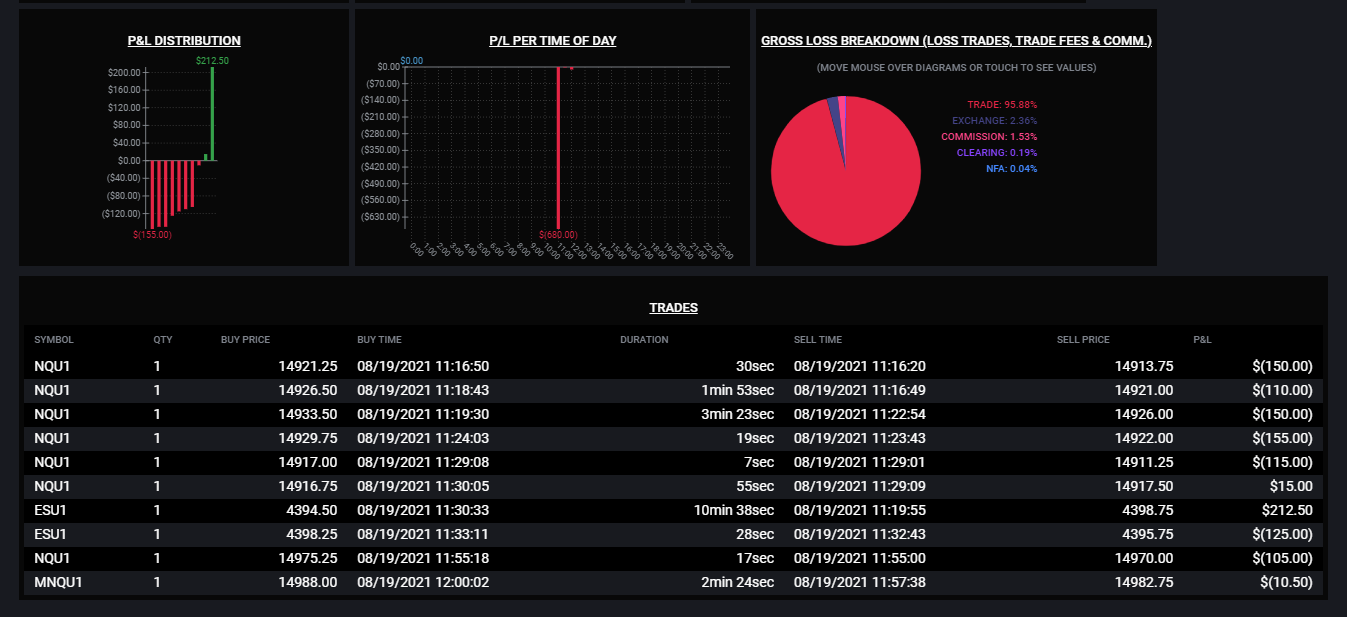Viewport: 1347px width, 617px height.
Task: Click the $(110.00) P&L value
Action: pyautogui.click(x=1282, y=390)
